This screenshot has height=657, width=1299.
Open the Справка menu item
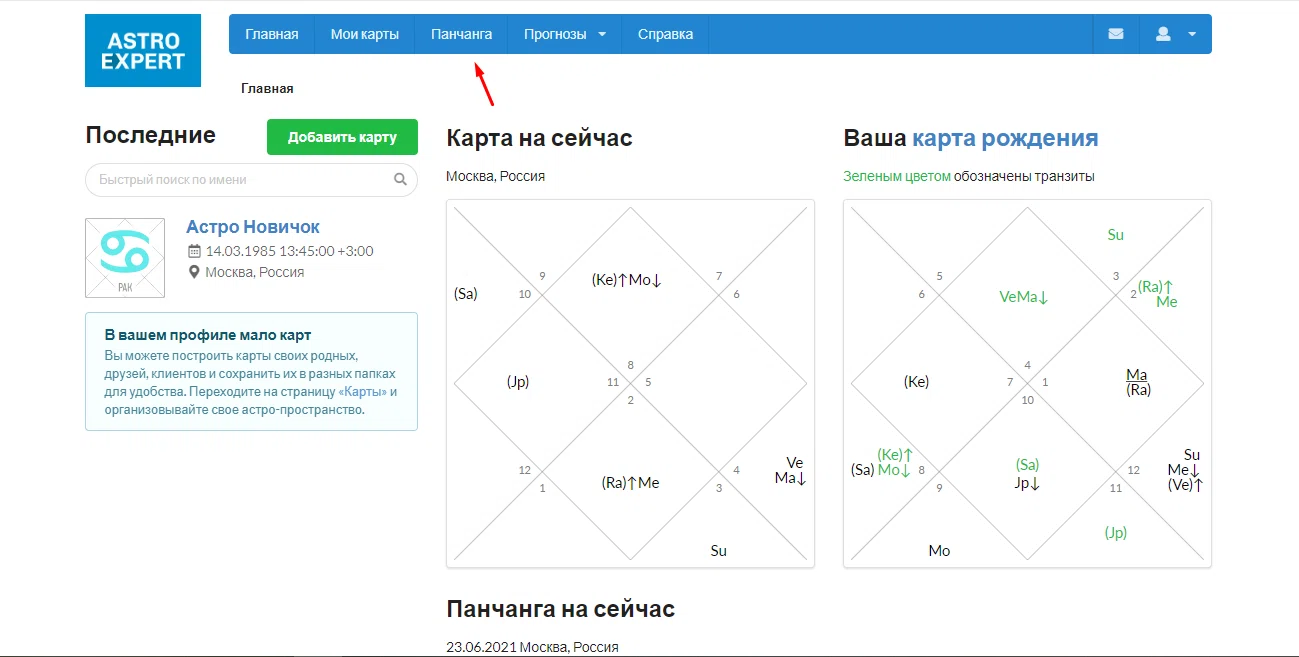click(x=665, y=34)
